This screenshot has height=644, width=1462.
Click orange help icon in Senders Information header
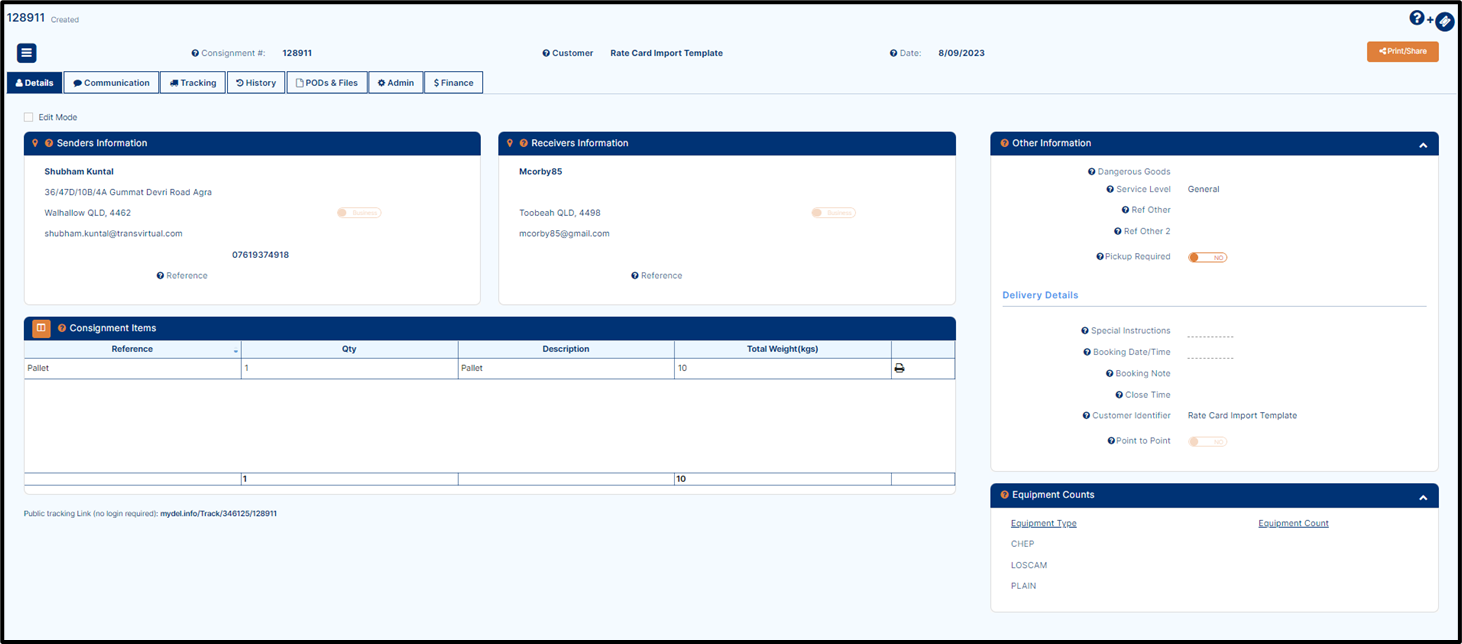click(49, 143)
